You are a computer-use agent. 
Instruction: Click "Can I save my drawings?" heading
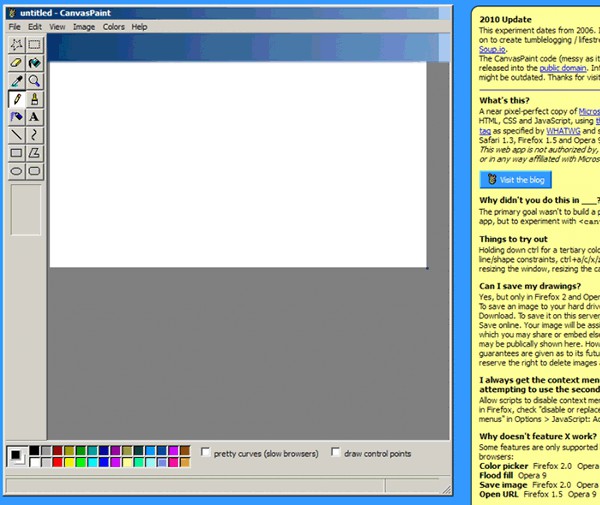[x=530, y=286]
